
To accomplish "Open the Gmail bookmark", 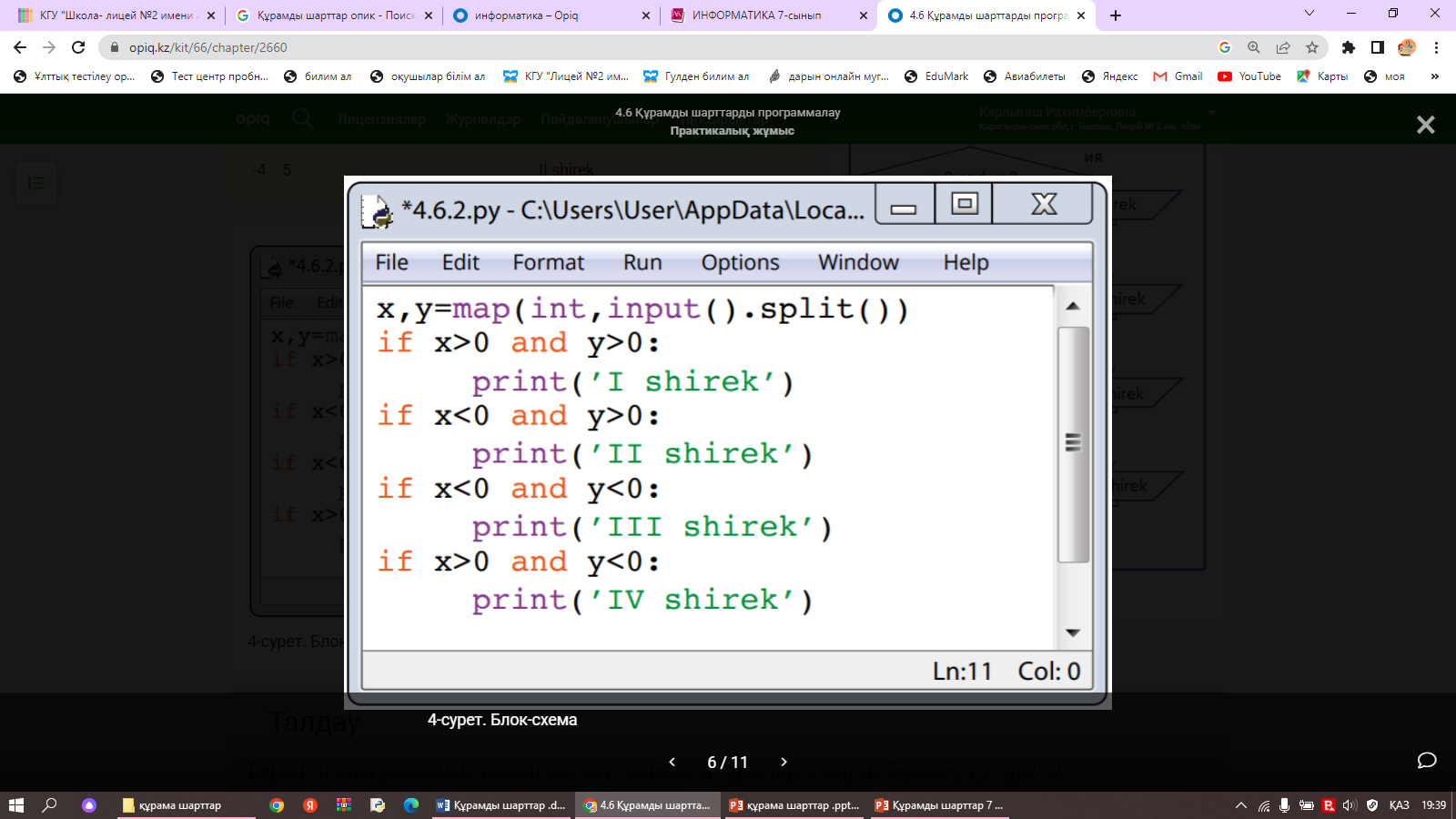I will [1178, 76].
